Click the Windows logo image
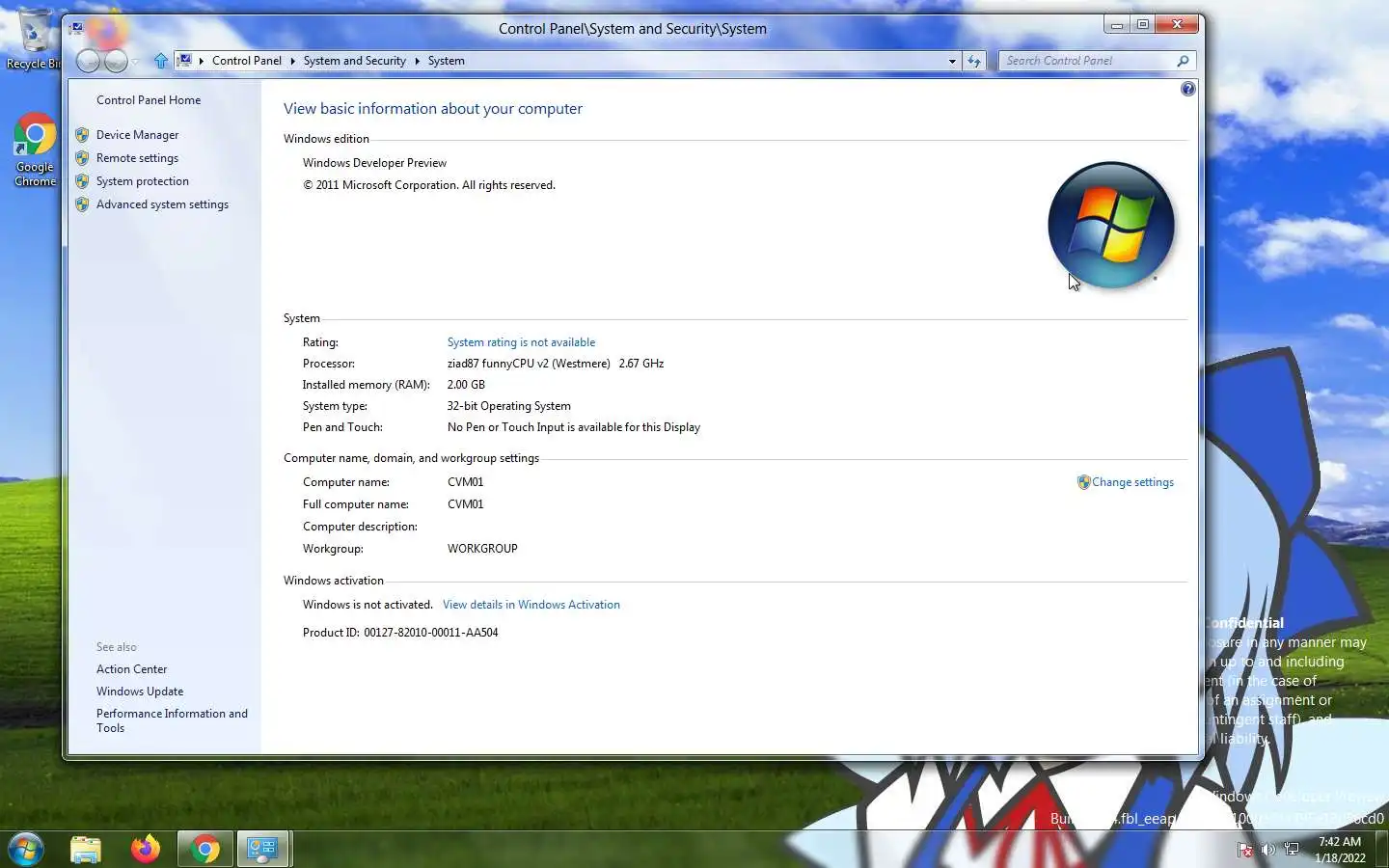The width and height of the screenshot is (1389, 868). [1111, 225]
